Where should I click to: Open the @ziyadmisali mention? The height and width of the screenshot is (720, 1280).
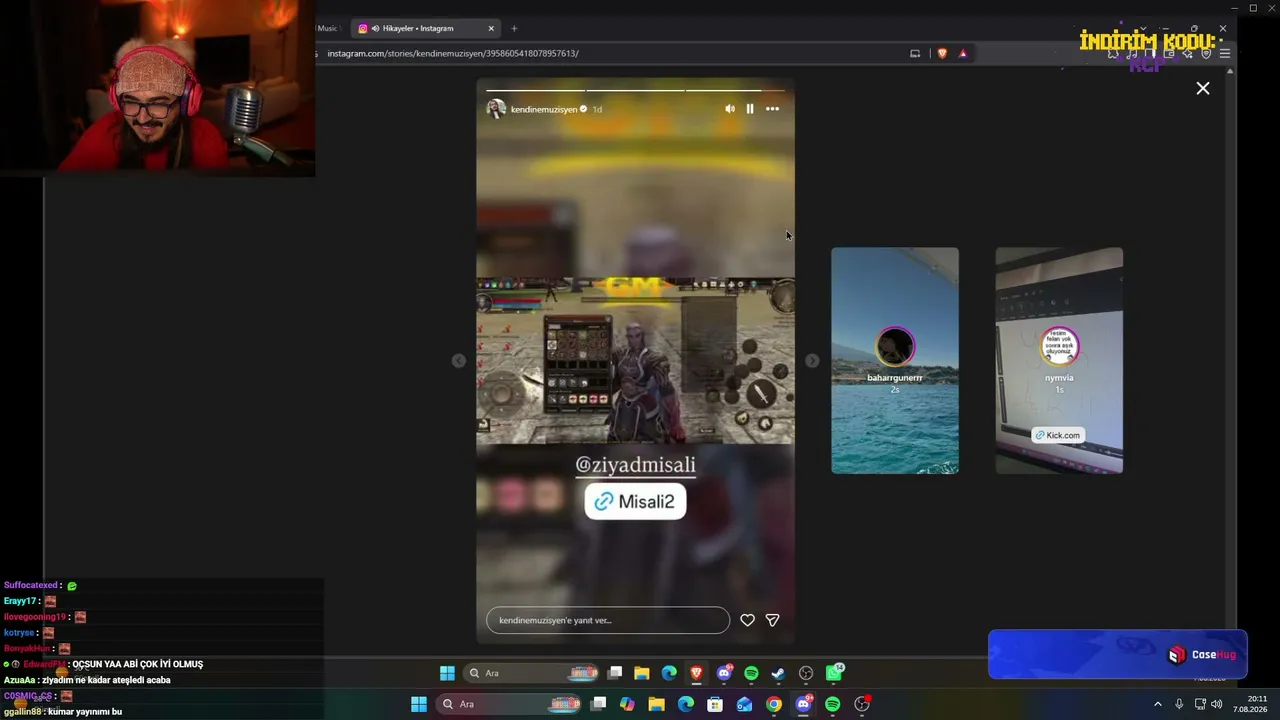click(635, 465)
